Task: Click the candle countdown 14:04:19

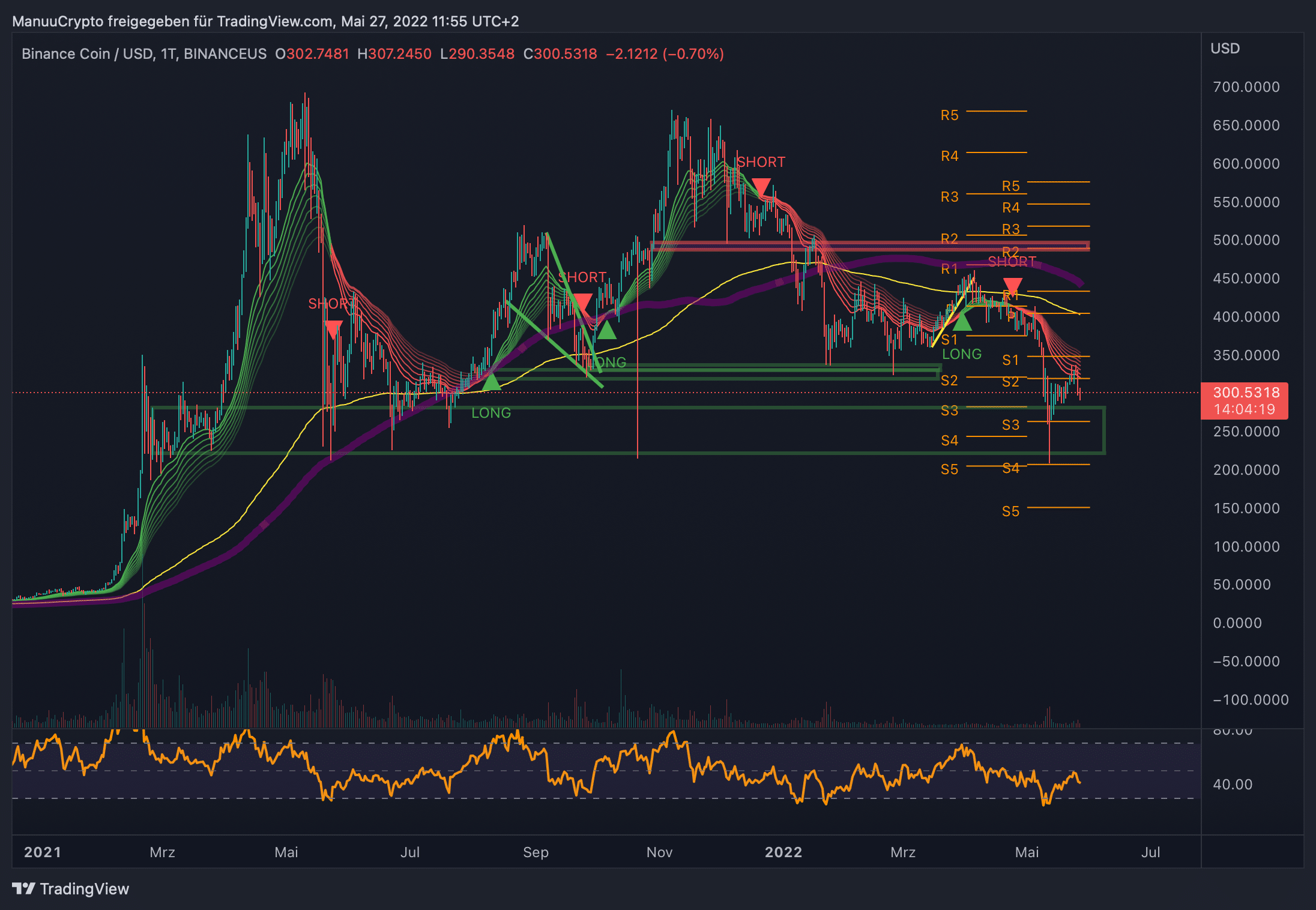Action: coord(1244,409)
